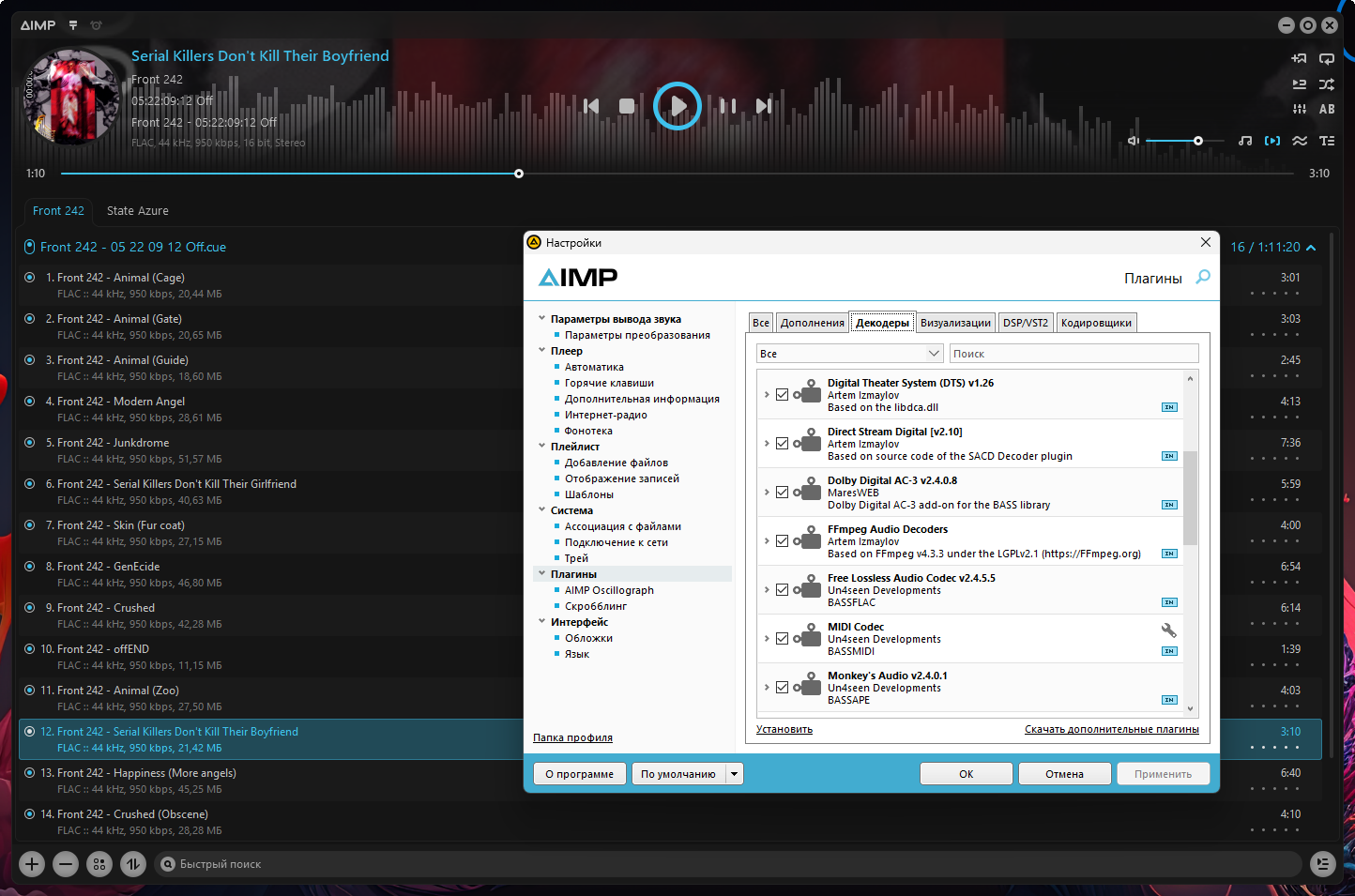Open the 'Установить' link
The image size is (1355, 896).
784,729
